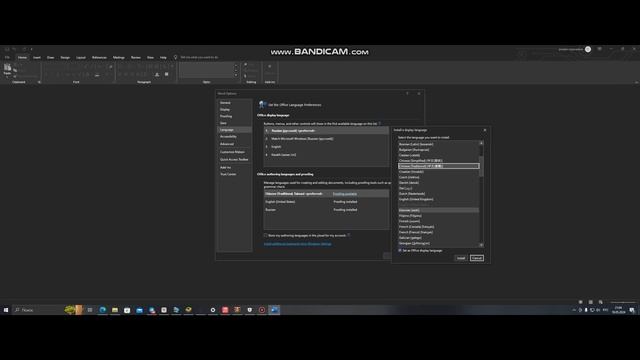The image size is (640, 360).
Task: Click the Paste icon in the ribbon
Action: (x=7, y=68)
